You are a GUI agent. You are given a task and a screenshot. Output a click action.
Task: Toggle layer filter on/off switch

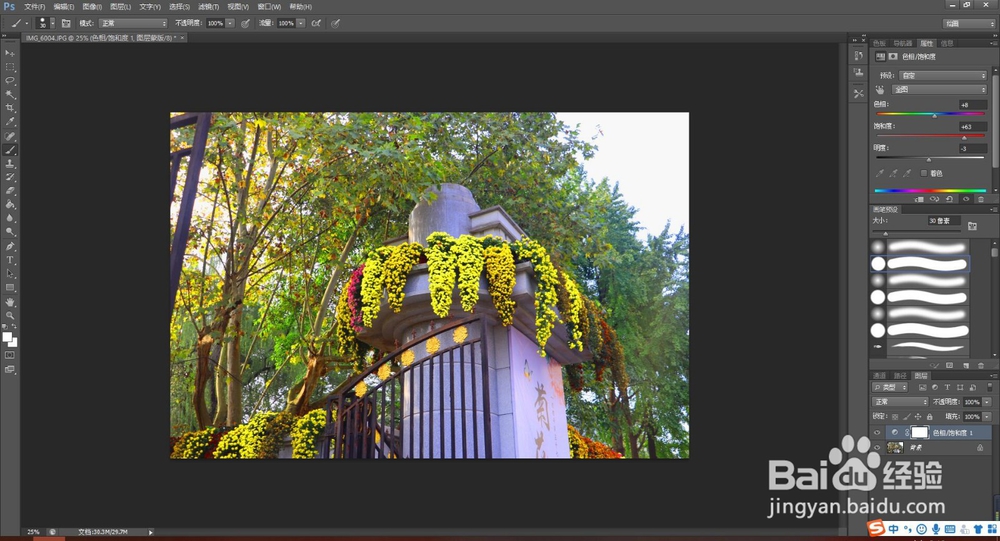tap(989, 387)
